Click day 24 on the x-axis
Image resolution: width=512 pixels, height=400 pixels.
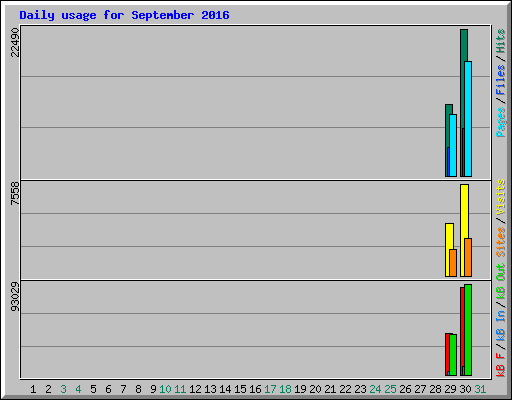(x=375, y=389)
